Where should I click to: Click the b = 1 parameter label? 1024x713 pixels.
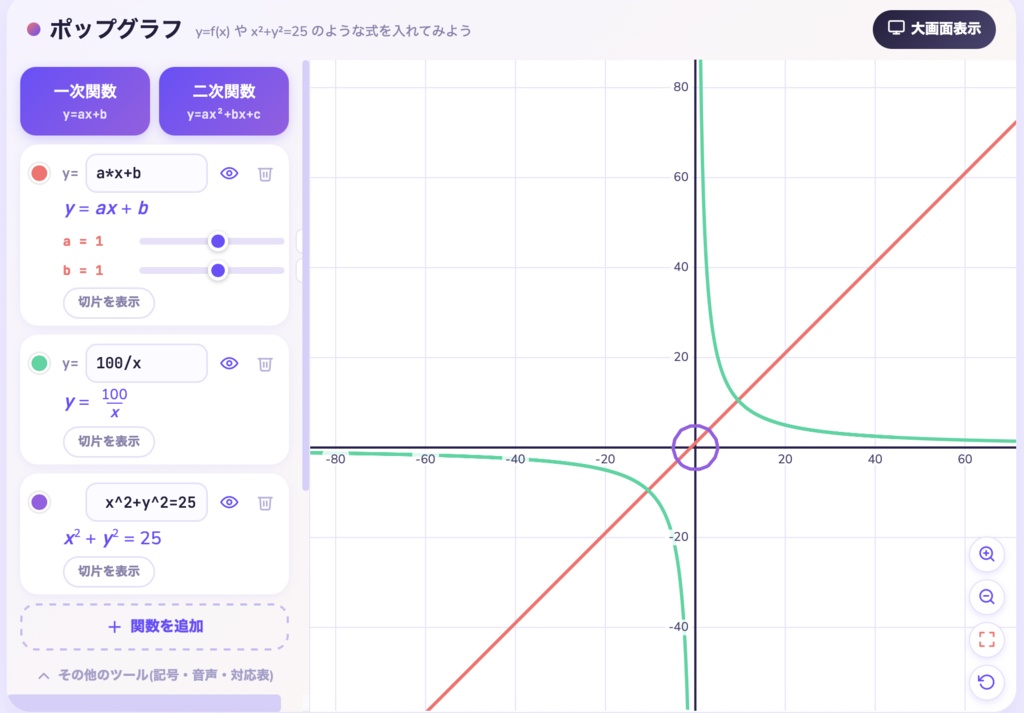[83, 270]
